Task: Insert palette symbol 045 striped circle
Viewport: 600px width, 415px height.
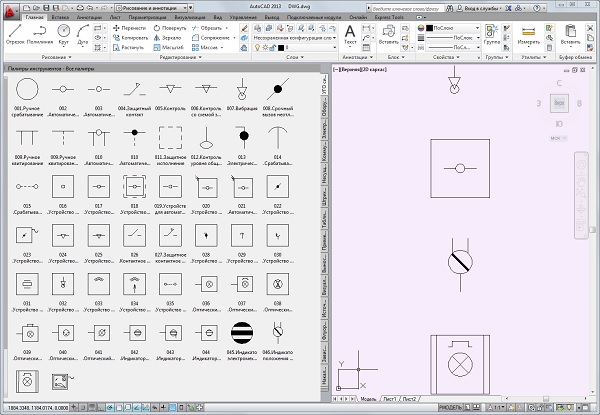Action: pyautogui.click(x=241, y=332)
